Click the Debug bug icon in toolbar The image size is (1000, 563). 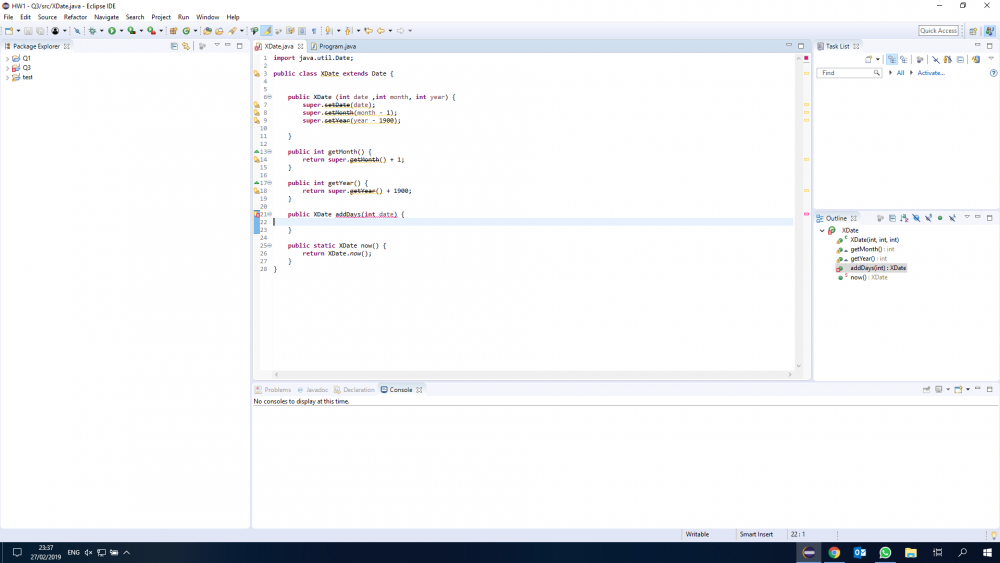[92, 31]
